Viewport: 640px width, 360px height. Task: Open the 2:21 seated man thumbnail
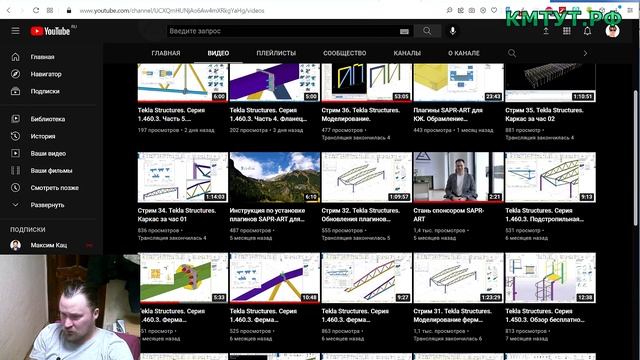[x=458, y=177]
